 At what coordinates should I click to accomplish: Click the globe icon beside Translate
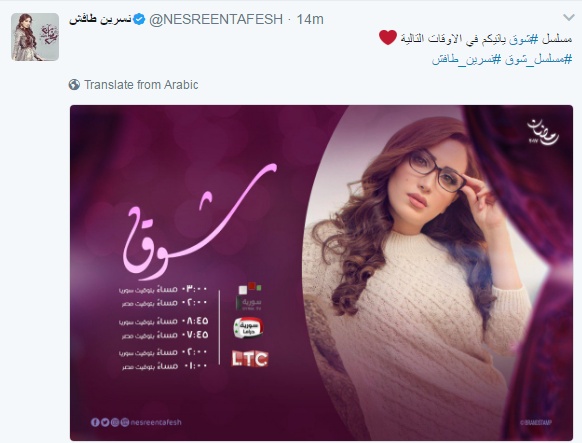(74, 85)
